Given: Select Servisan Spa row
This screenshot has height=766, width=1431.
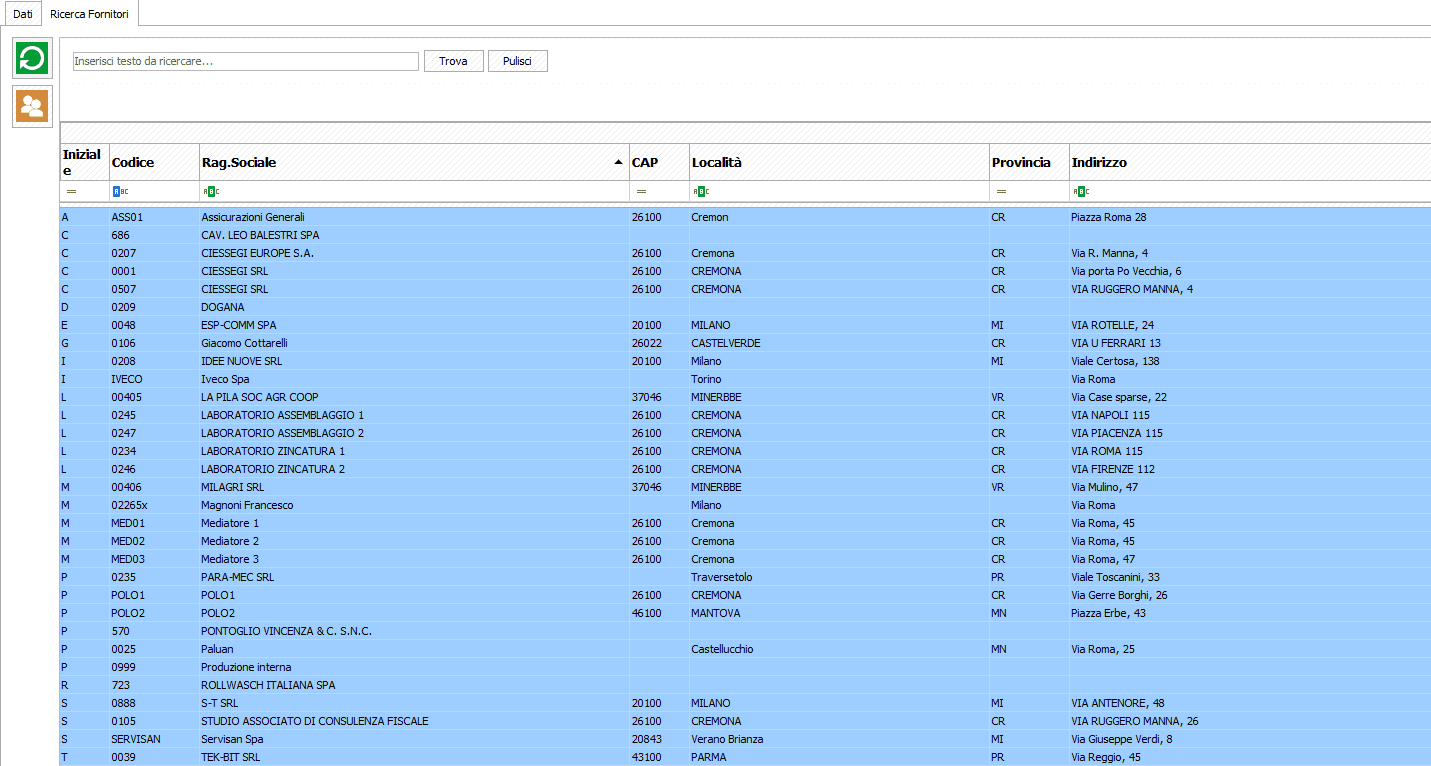Looking at the screenshot, I should [x=745, y=739].
